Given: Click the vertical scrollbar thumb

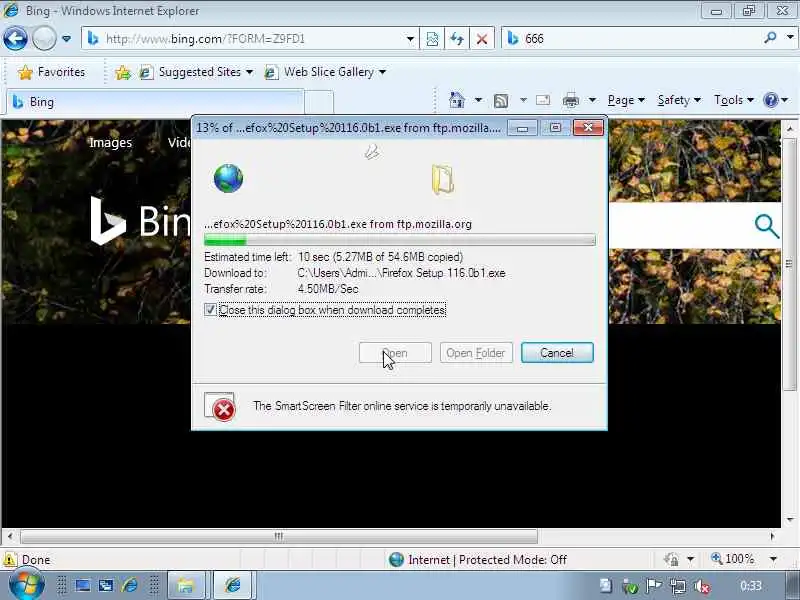Looking at the screenshot, I should (x=789, y=263).
